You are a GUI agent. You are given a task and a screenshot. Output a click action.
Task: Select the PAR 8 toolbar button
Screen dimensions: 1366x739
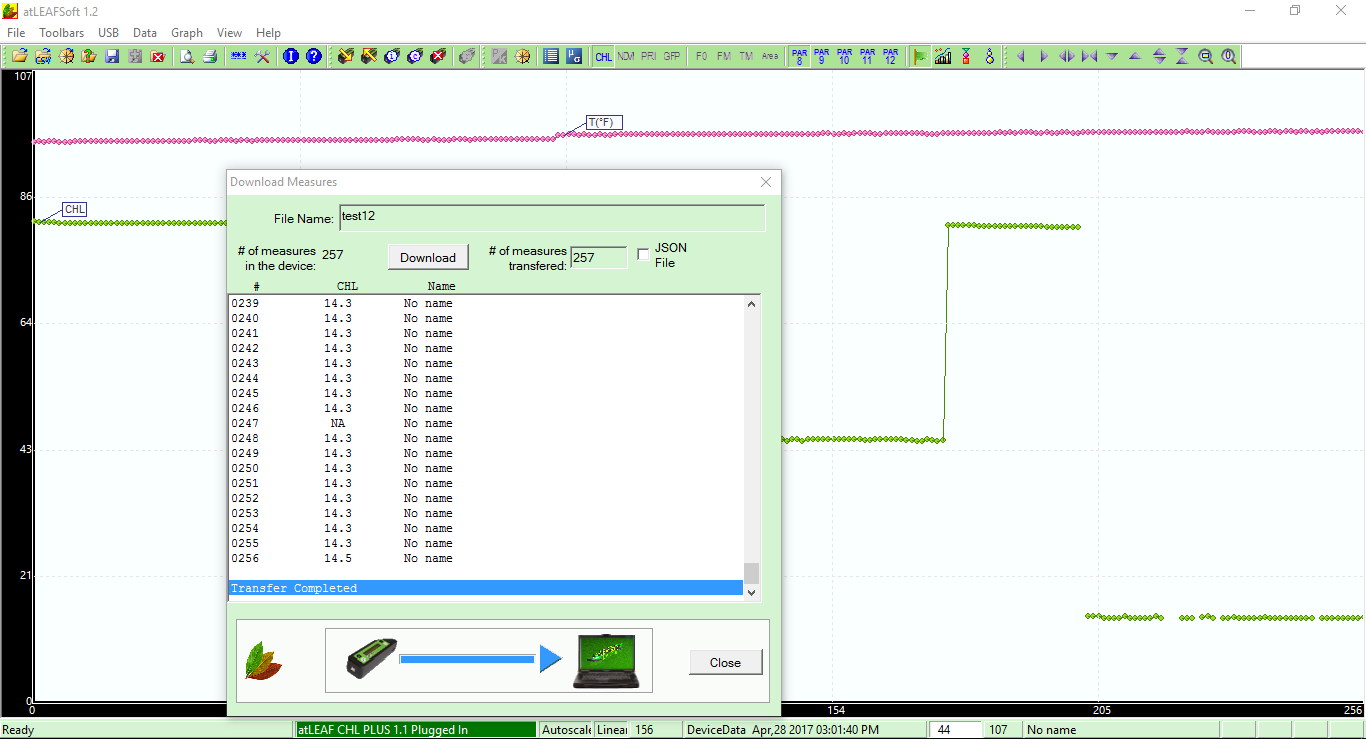799,57
